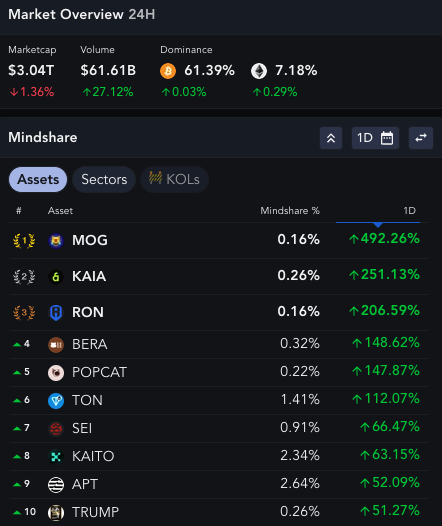
Task: Click the bronze rank 3 laurel badge
Action: [x=24, y=313]
